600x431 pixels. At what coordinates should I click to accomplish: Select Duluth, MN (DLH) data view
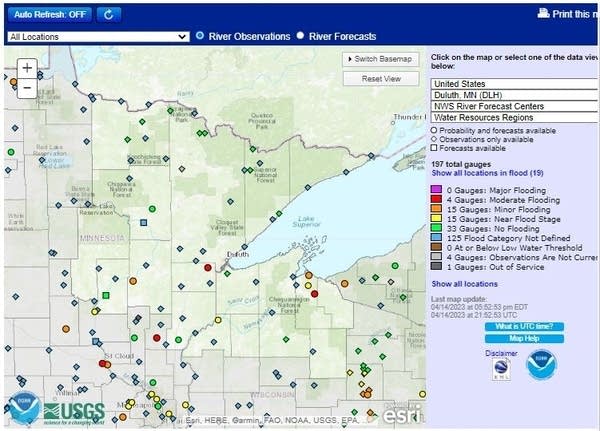pos(514,95)
